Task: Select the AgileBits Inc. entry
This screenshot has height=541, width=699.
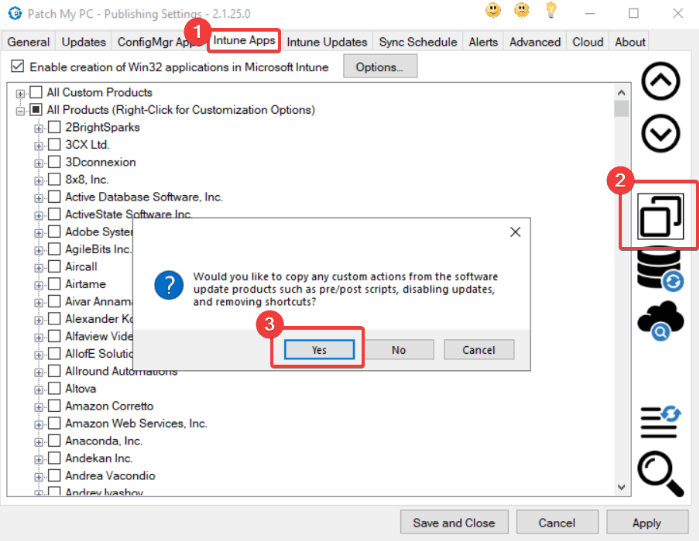Action: pyautogui.click(x=98, y=249)
